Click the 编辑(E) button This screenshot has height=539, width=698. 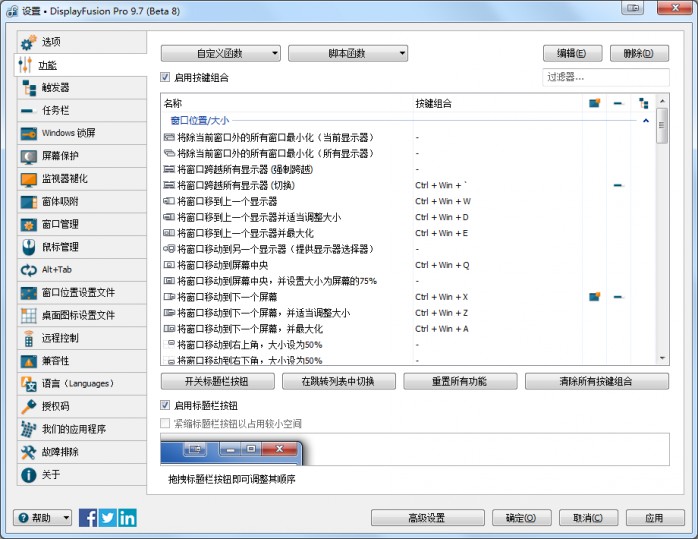click(572, 53)
